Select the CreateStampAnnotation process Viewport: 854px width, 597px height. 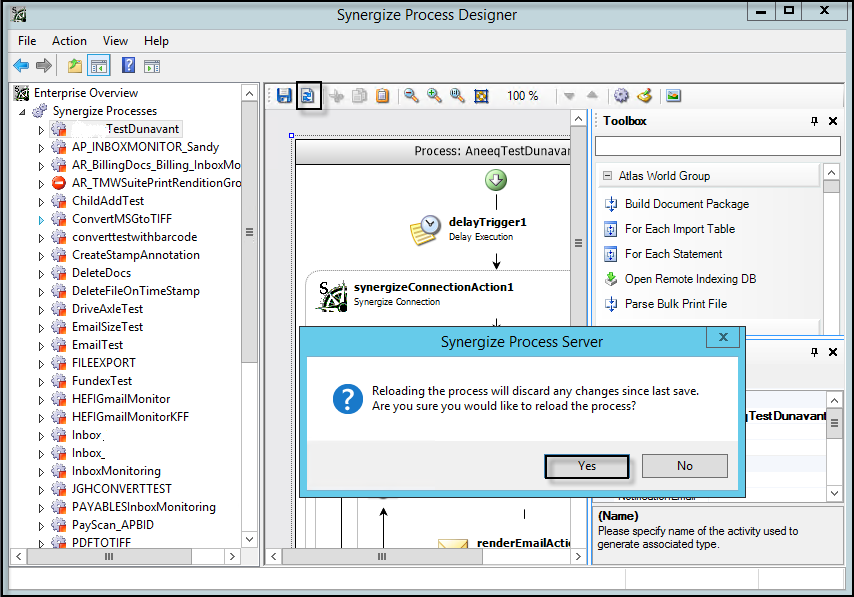point(136,255)
